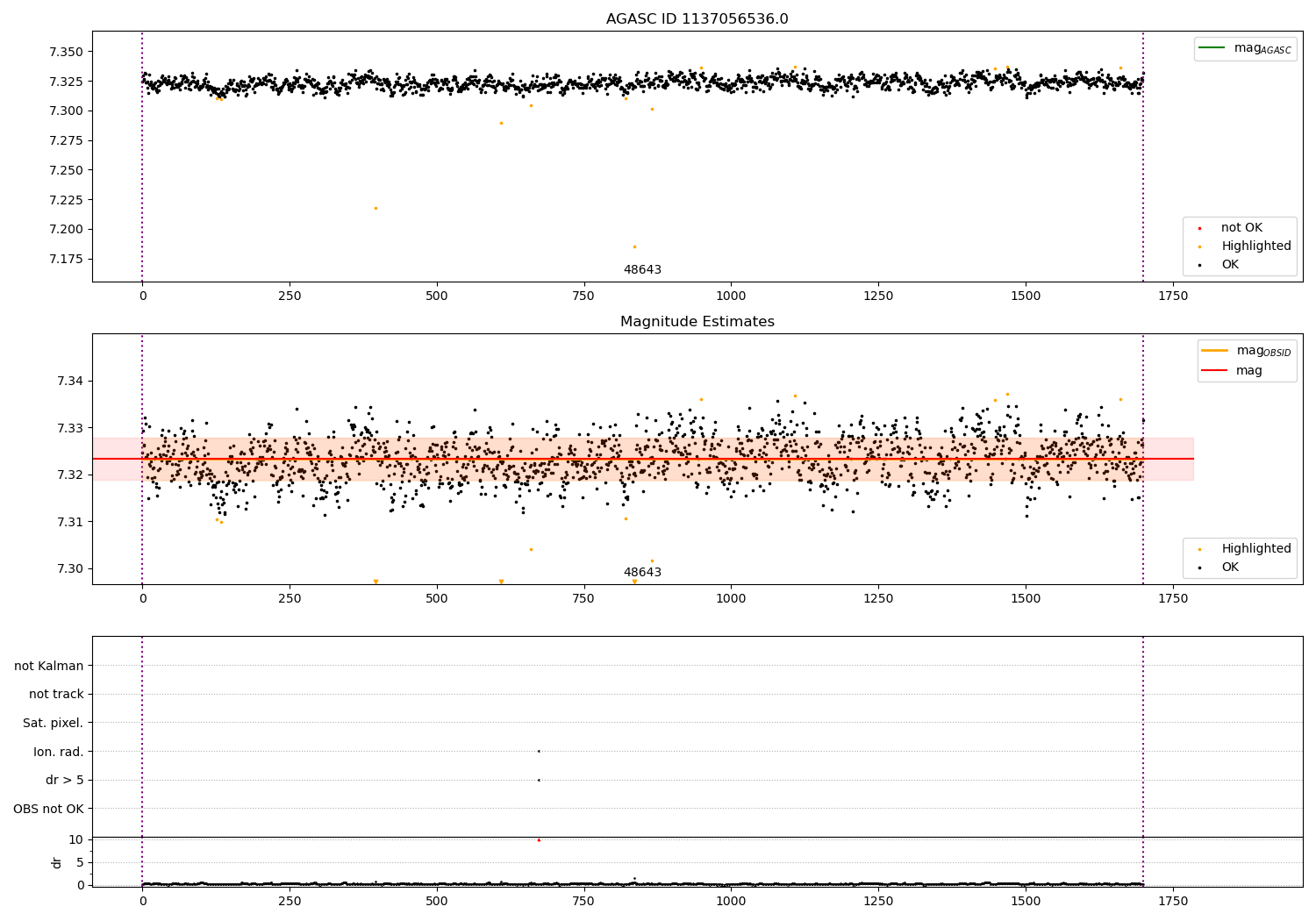Click the 1000 x-axis tick of top plot
The width and height of the screenshot is (1316, 921).
(731, 296)
